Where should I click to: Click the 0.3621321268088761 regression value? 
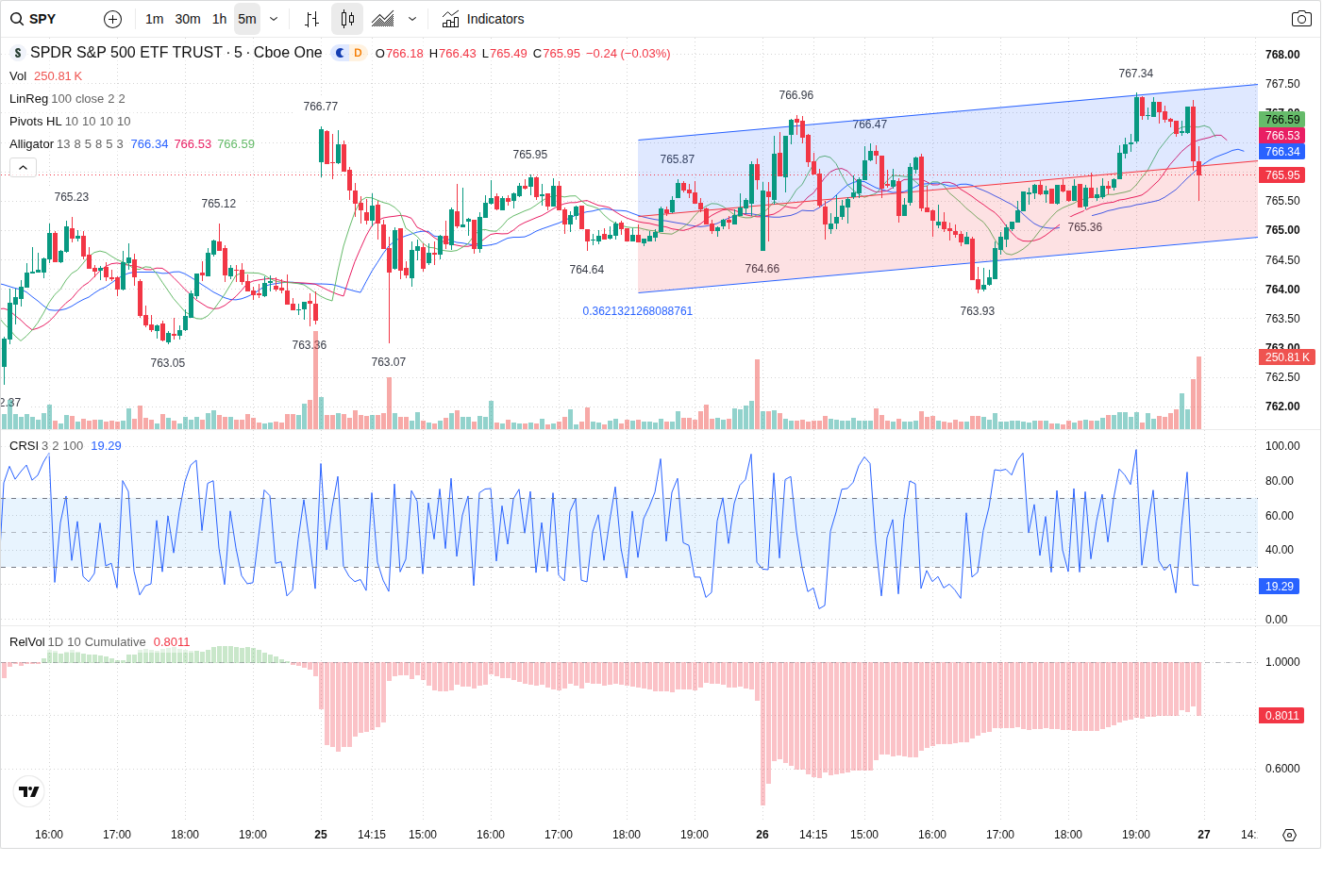point(637,311)
